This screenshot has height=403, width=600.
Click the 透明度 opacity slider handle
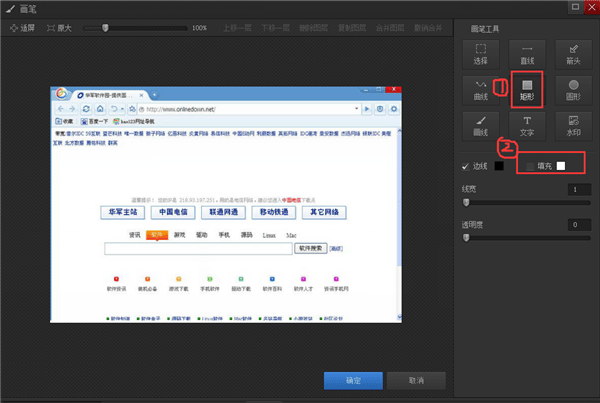465,238
